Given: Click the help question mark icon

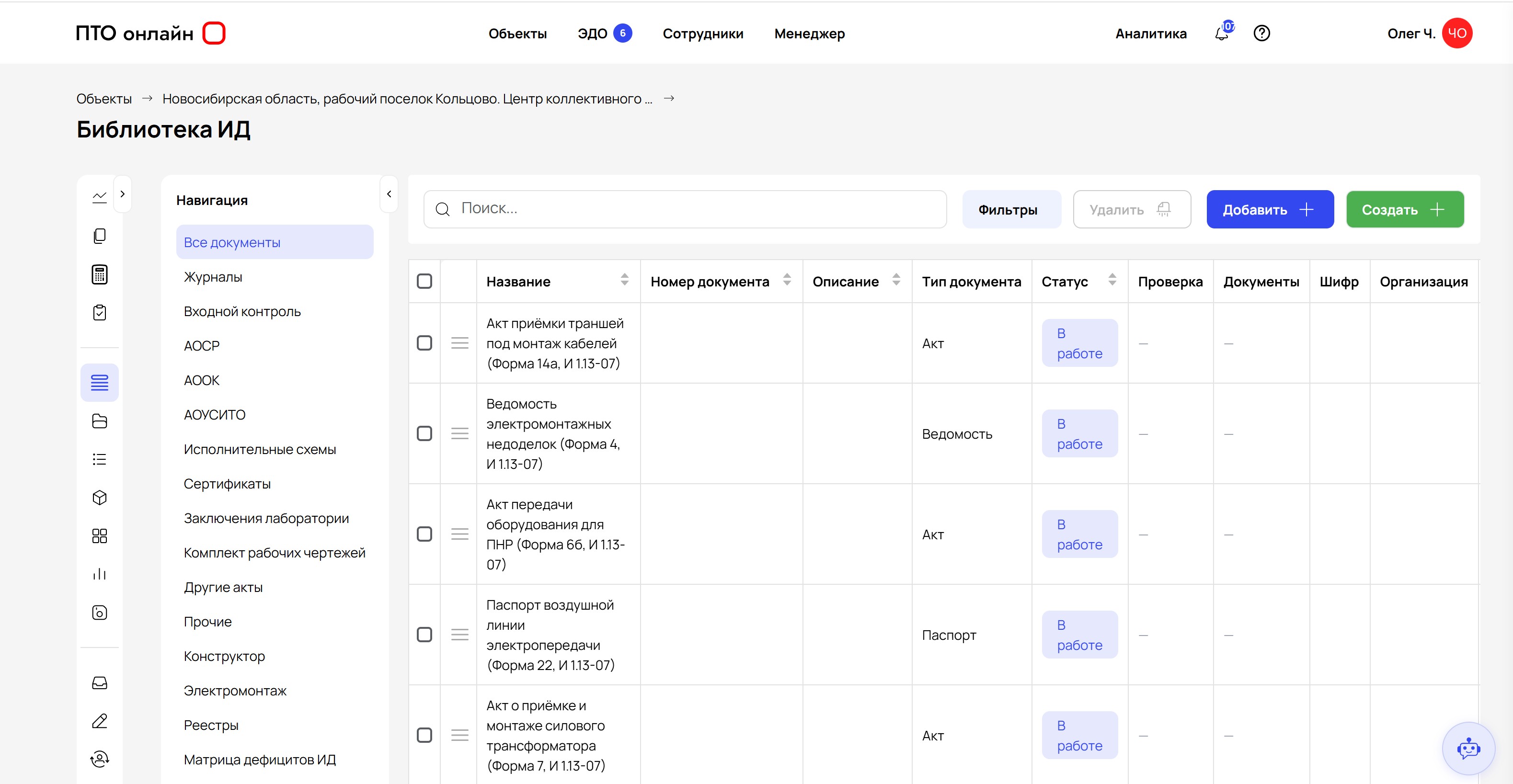Looking at the screenshot, I should click(1261, 34).
